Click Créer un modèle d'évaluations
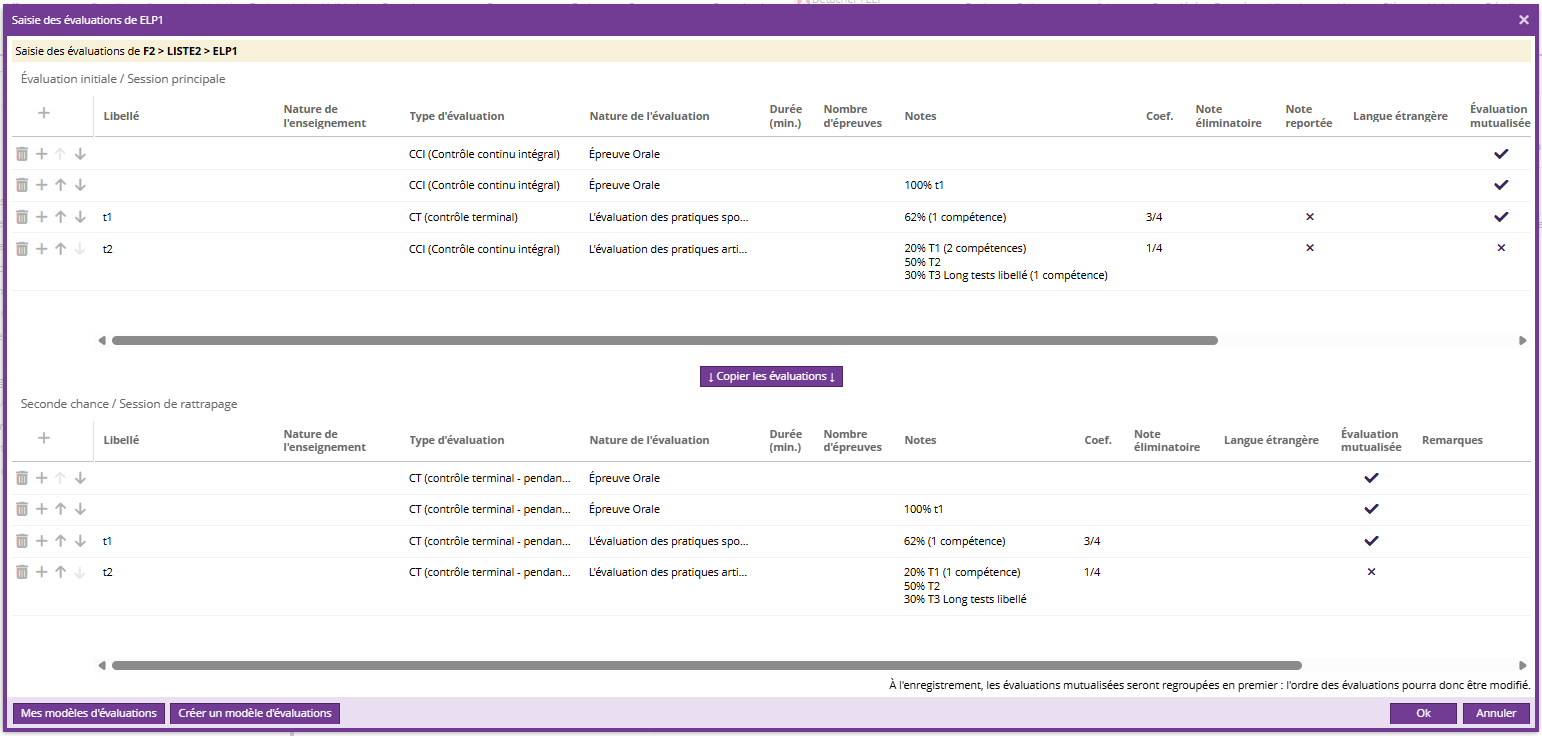This screenshot has width=1542, height=736. pyautogui.click(x=254, y=713)
